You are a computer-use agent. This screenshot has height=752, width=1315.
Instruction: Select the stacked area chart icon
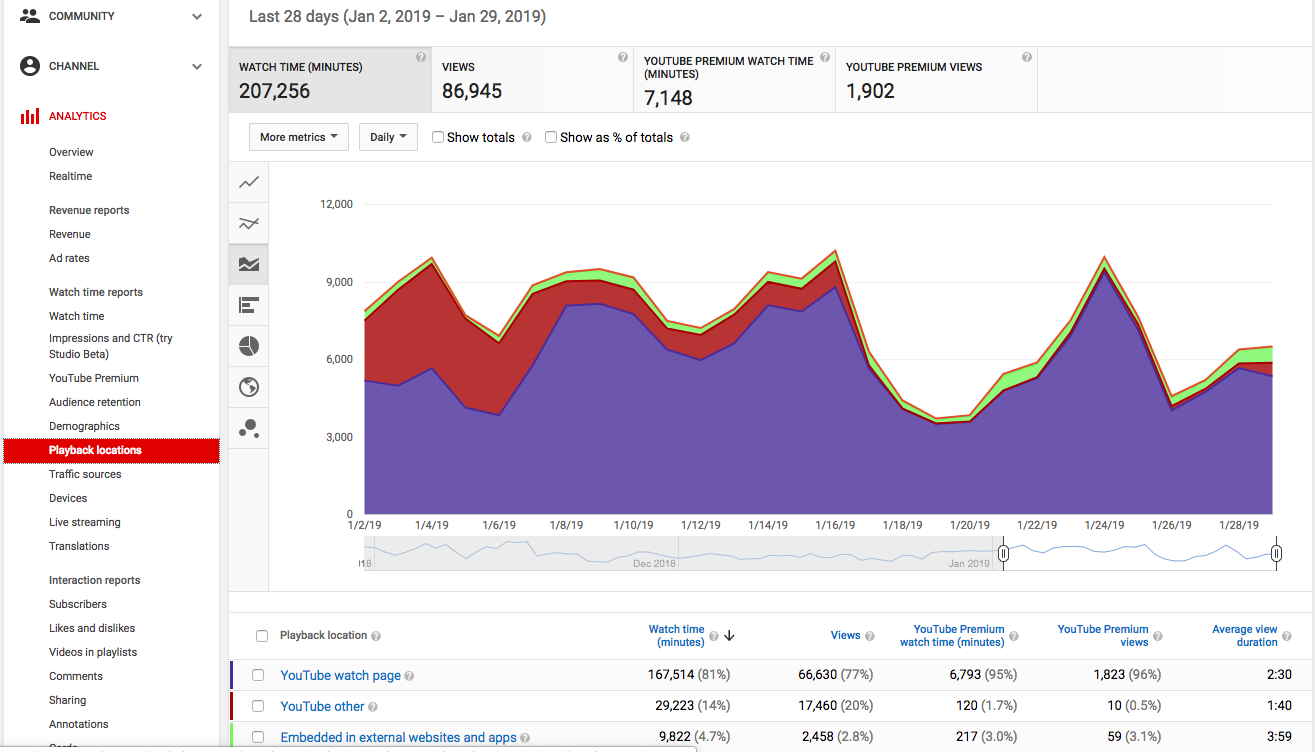[x=249, y=264]
